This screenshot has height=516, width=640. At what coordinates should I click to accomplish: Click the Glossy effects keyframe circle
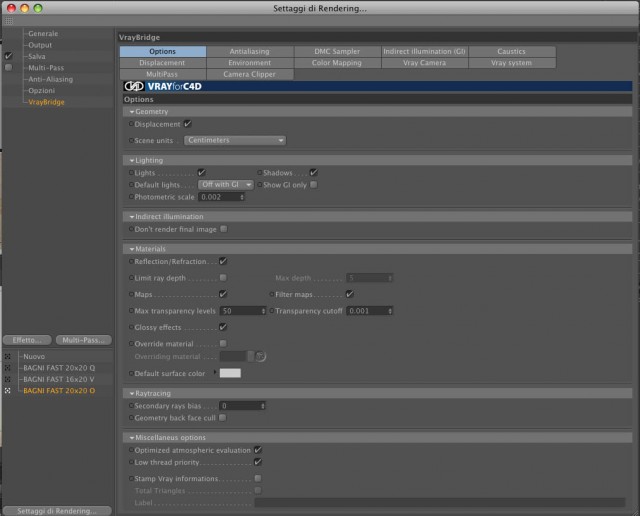(131, 327)
